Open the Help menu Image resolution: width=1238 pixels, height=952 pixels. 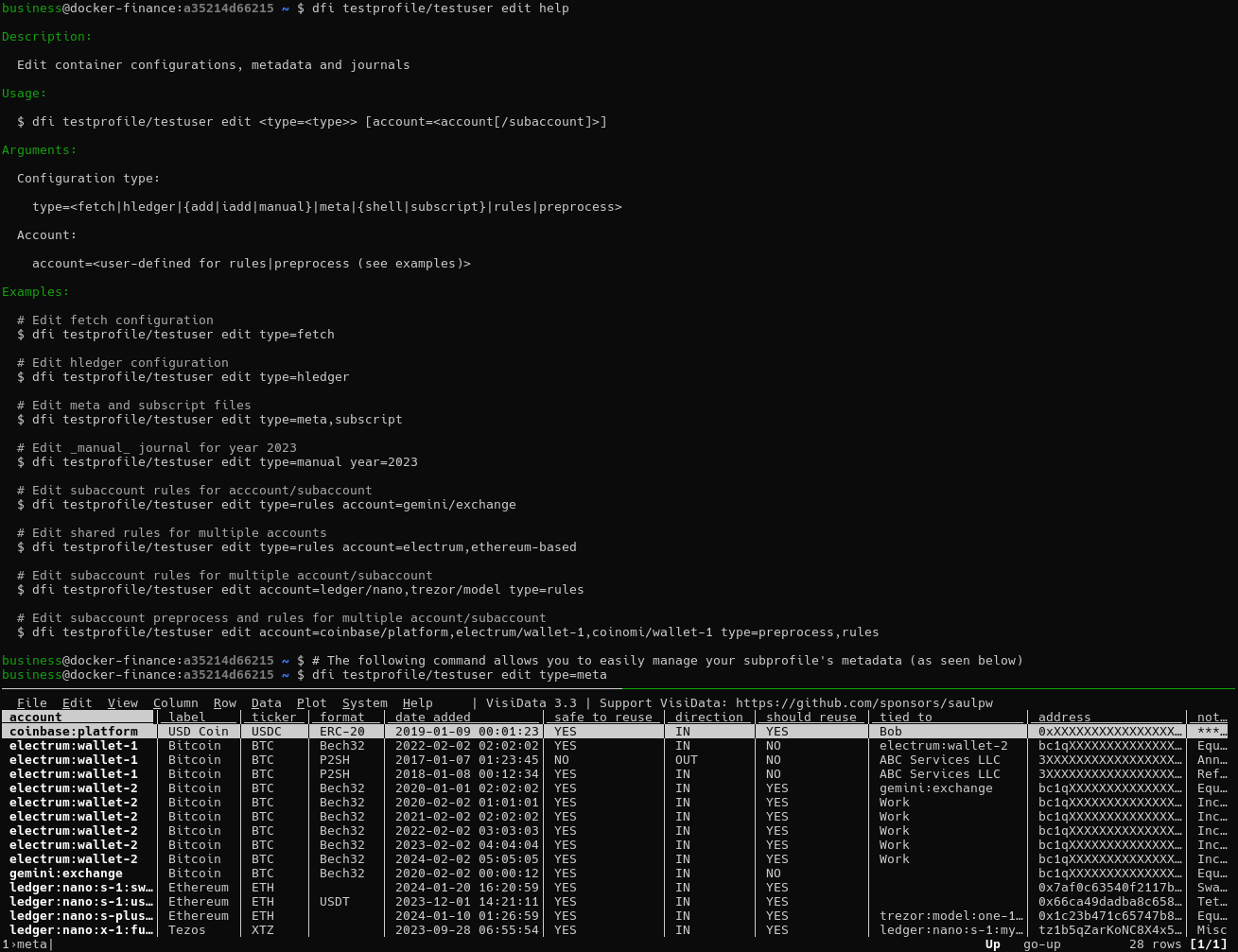(x=417, y=702)
